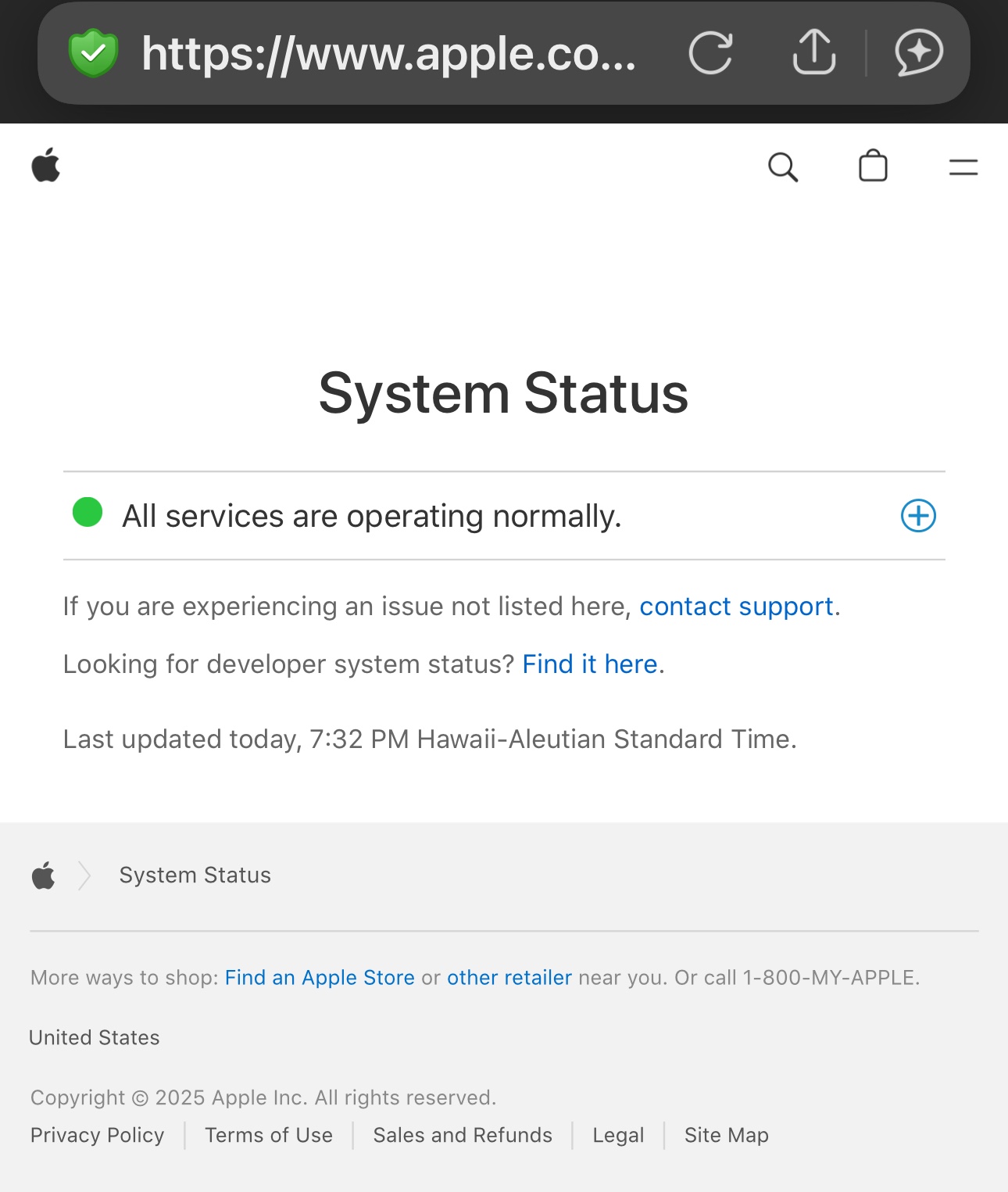Follow the Find it here link
Screen dimensions: 1008x1192
pyautogui.click(x=590, y=664)
